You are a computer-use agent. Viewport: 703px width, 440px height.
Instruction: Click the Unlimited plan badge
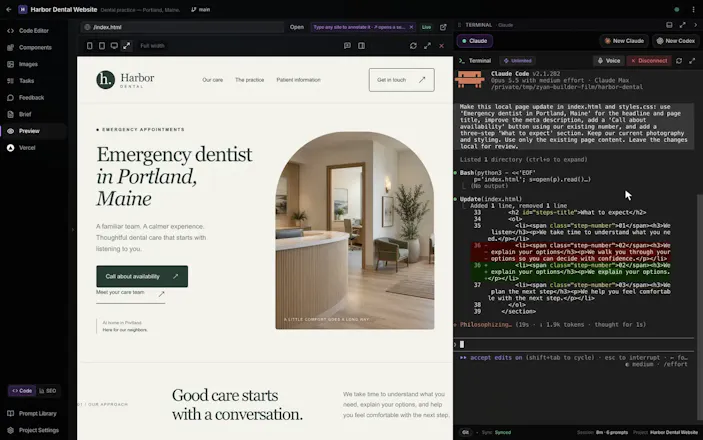518,61
